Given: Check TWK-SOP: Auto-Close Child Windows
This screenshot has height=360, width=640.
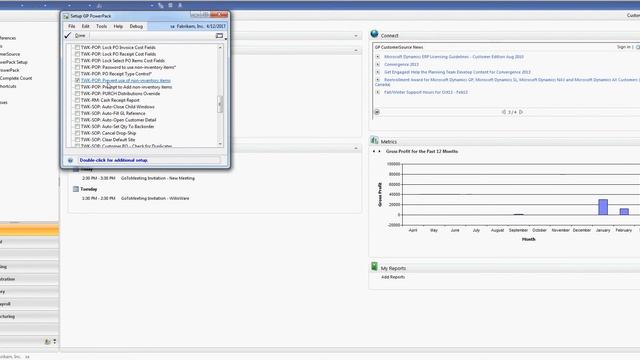Looking at the screenshot, I should [x=77, y=107].
